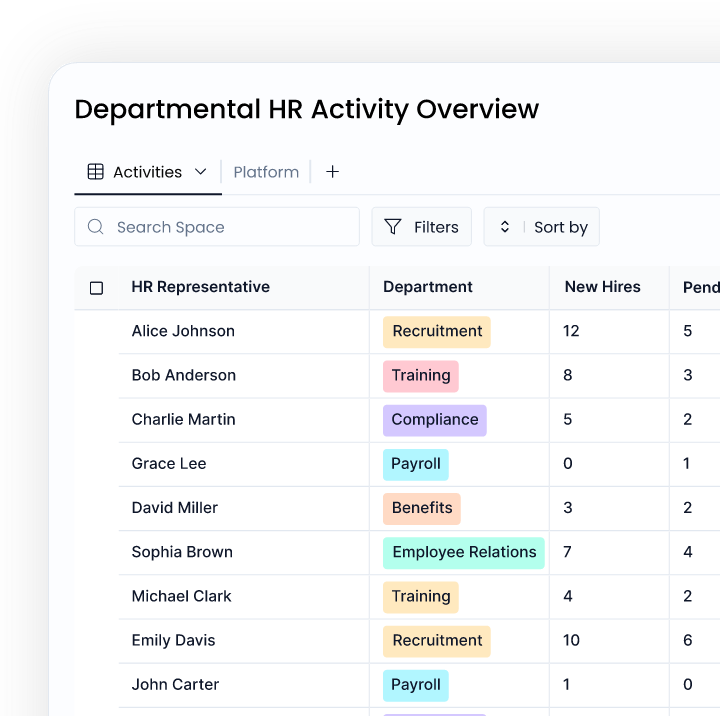Click the sort up-down arrows icon
This screenshot has width=720, height=716.
tap(505, 227)
